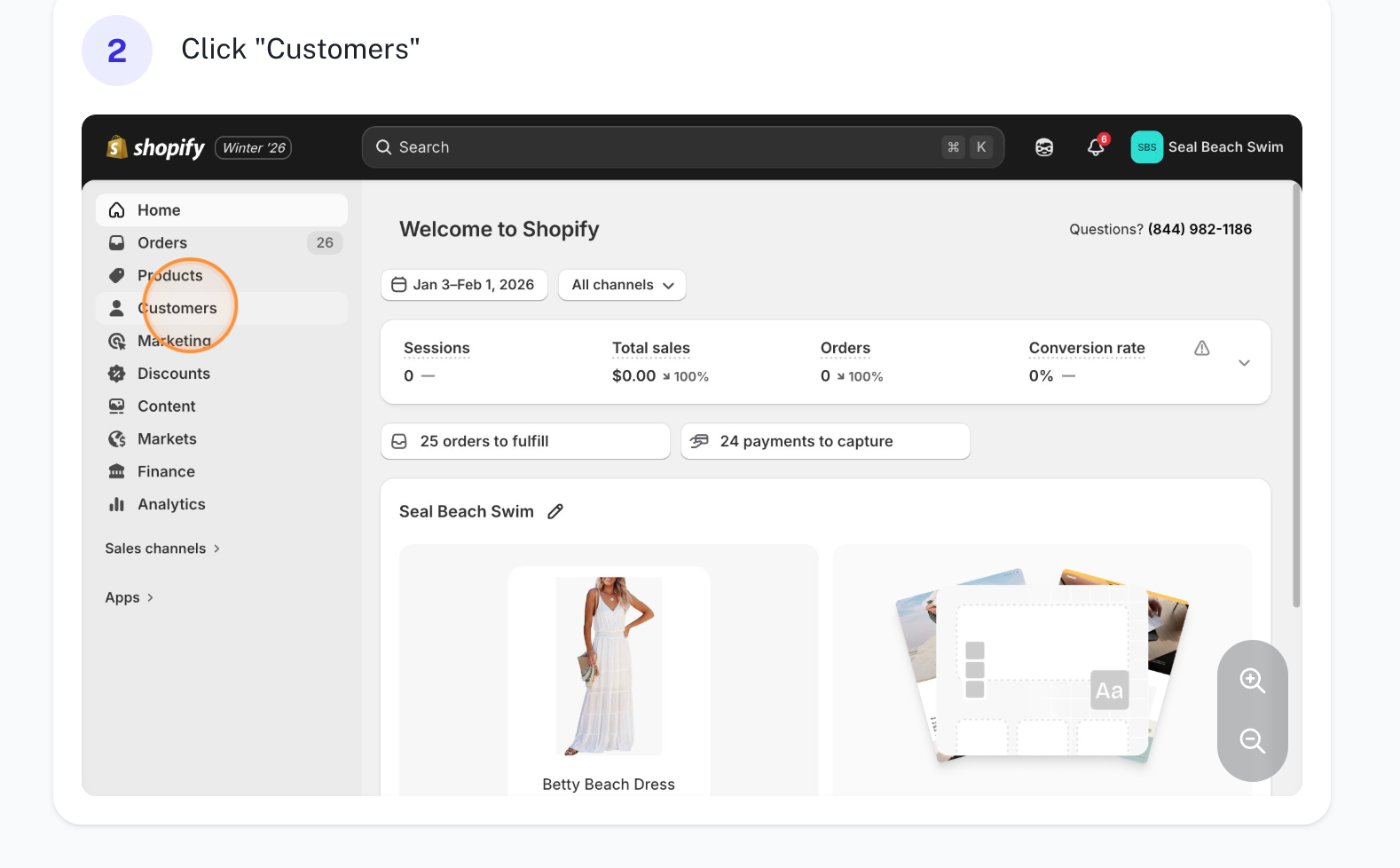Go to Orders in the sidebar
1400x868 pixels.
162,242
